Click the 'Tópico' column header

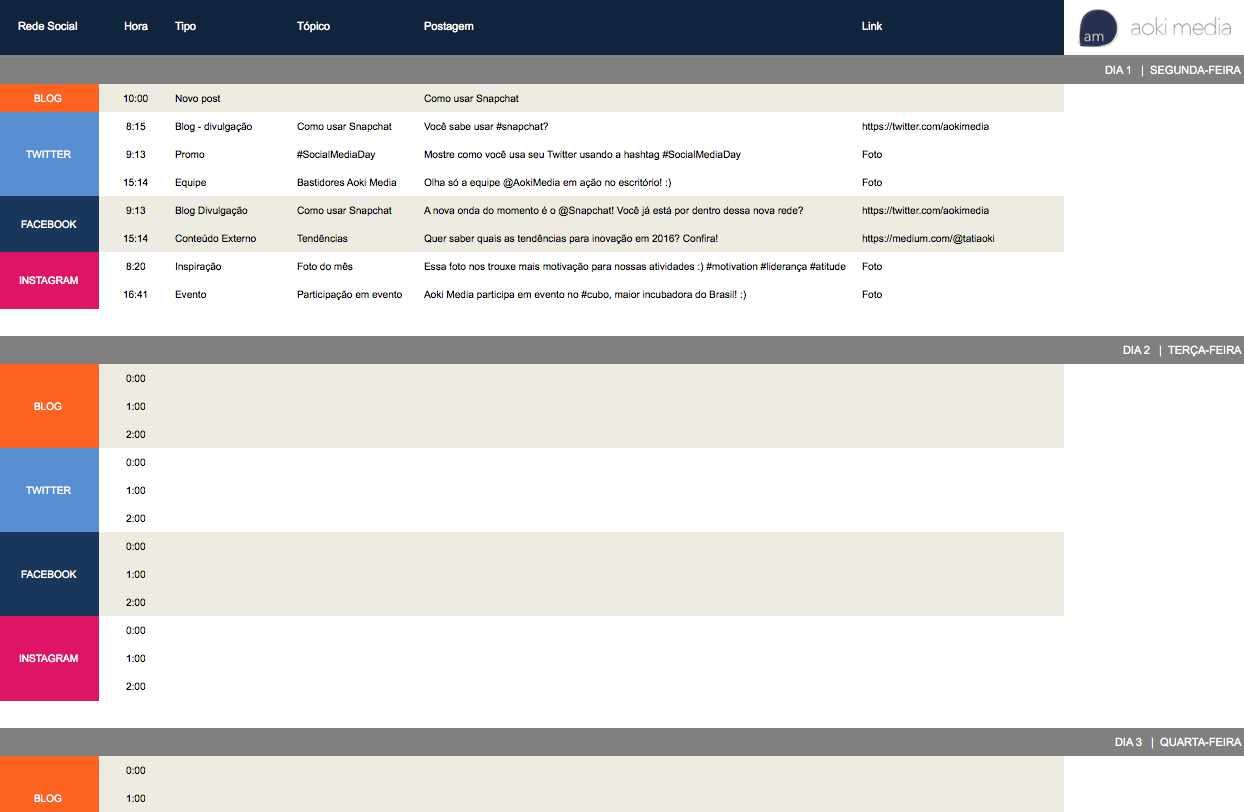click(x=313, y=26)
